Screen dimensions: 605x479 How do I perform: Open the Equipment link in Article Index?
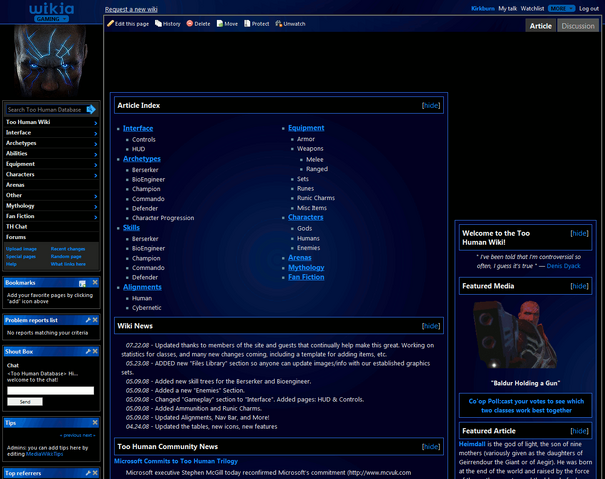pos(306,128)
